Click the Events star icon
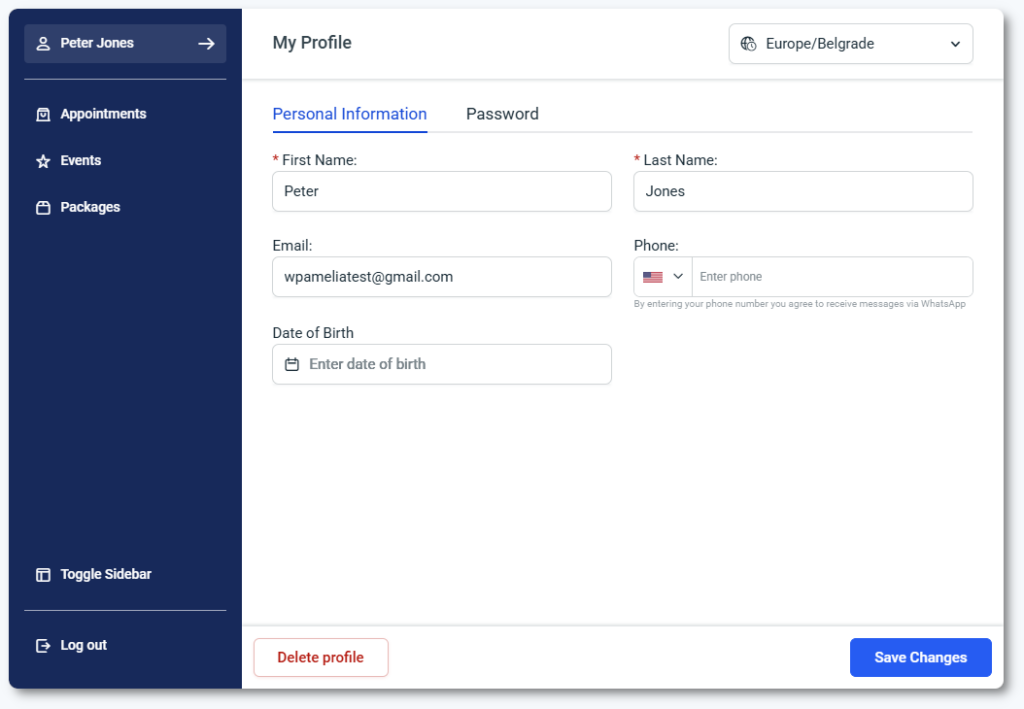1024x709 pixels. [x=43, y=161]
